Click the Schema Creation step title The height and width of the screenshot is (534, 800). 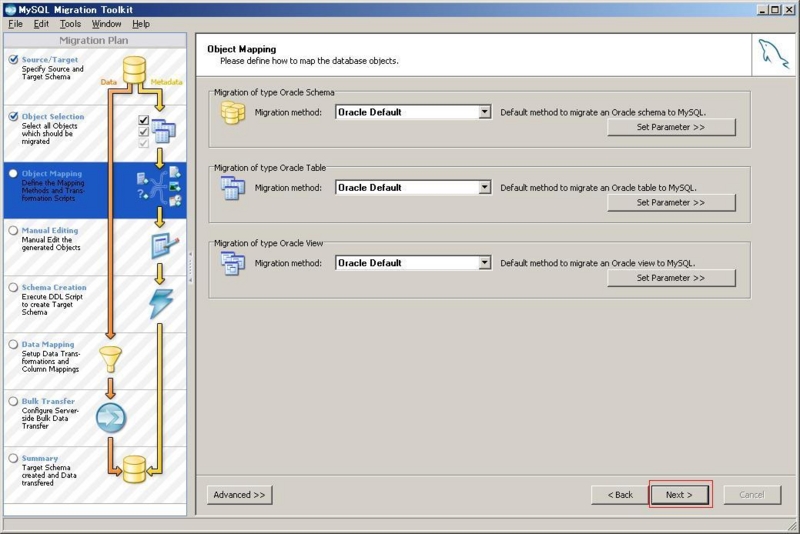tap(54, 288)
